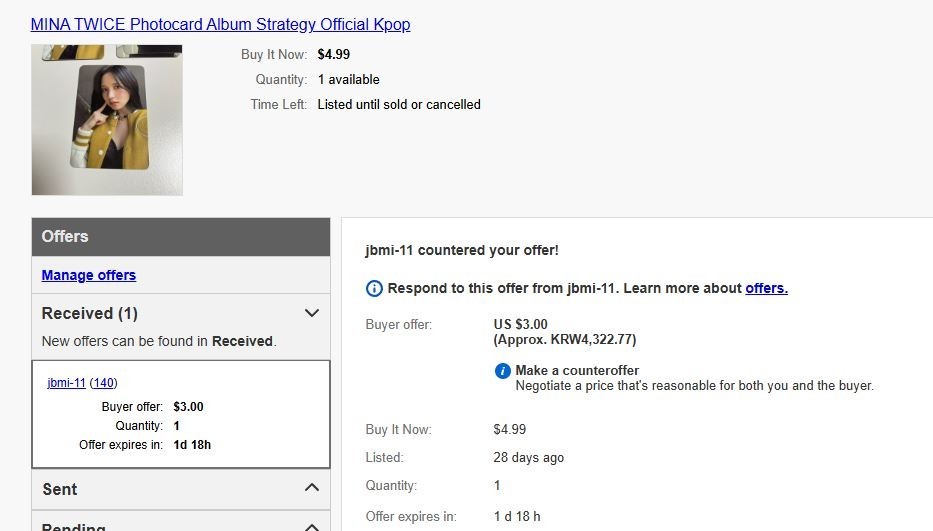Open the 'offers.' learn more link
Screen dimensions: 933x531
click(766, 288)
